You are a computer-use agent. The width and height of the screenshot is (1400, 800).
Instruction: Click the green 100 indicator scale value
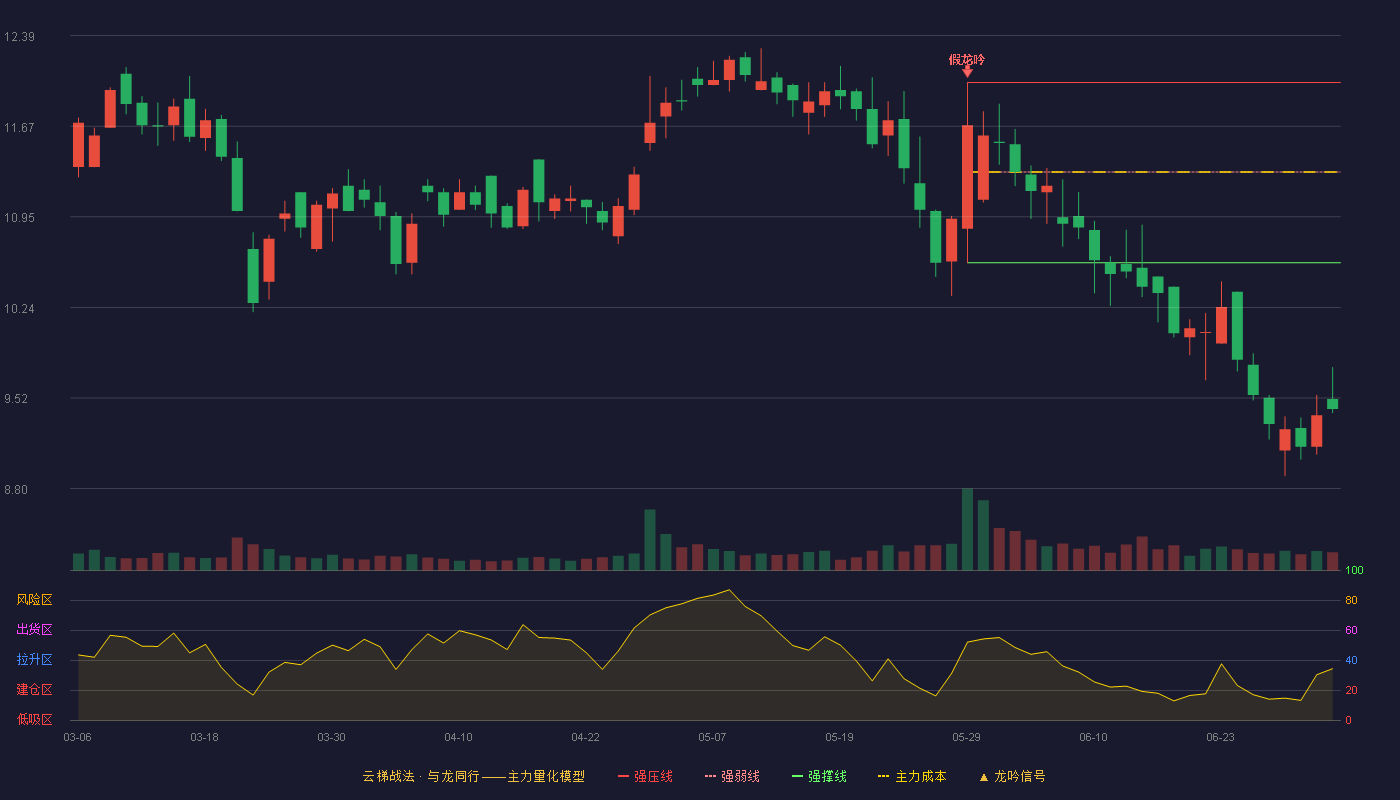click(x=1354, y=571)
